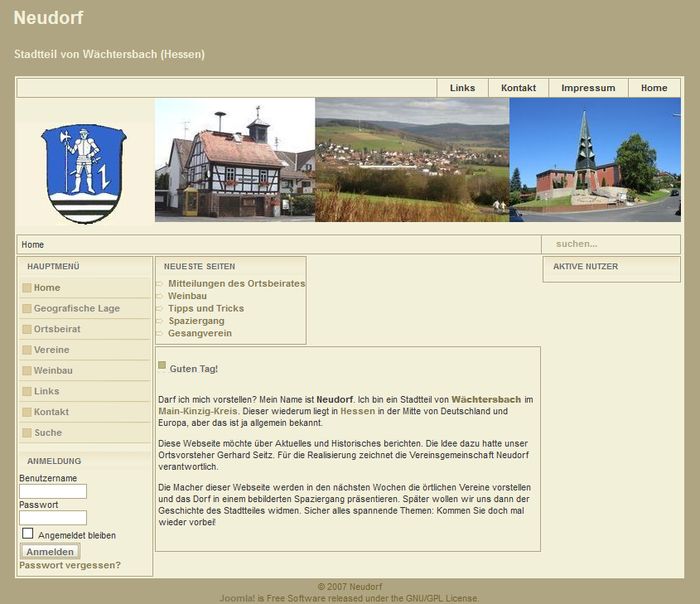
Task: Click the Aktive Nutzer module heading
Action: click(586, 267)
